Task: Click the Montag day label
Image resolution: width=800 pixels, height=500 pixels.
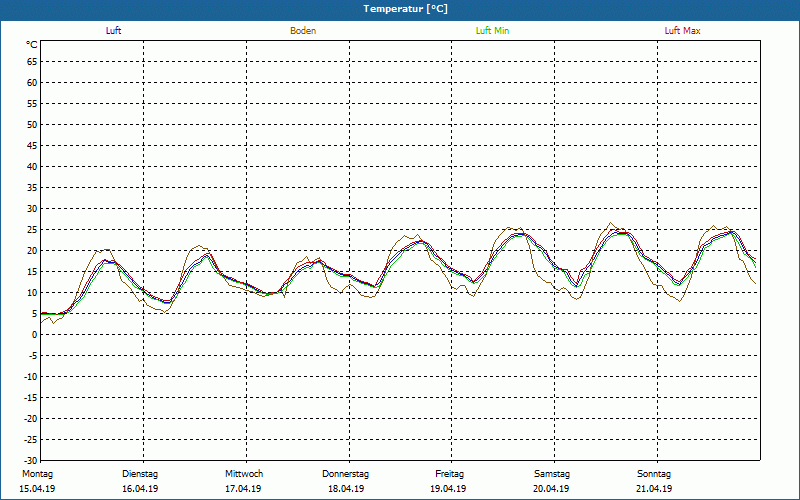Action: (37, 474)
